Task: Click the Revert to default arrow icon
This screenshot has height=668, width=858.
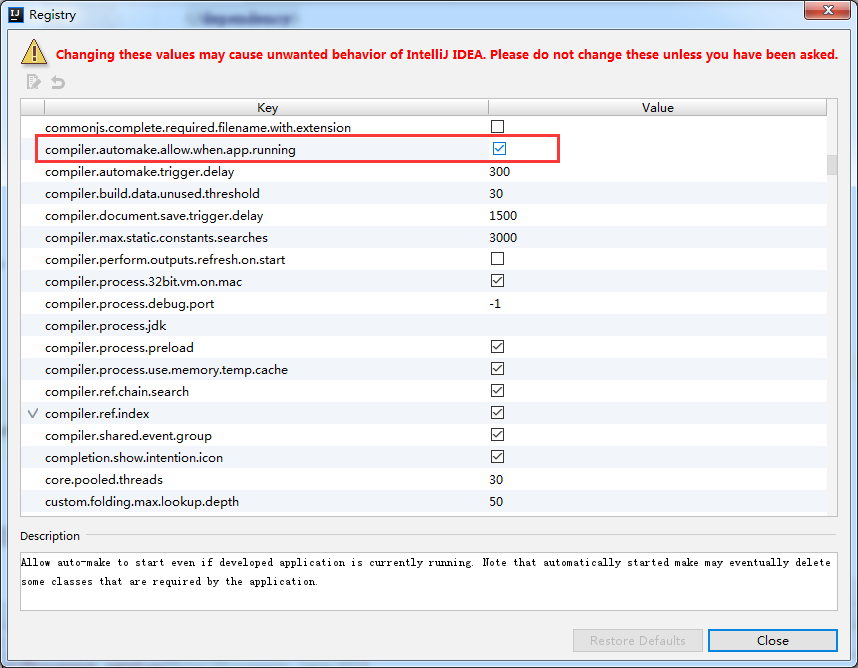Action: tap(57, 83)
